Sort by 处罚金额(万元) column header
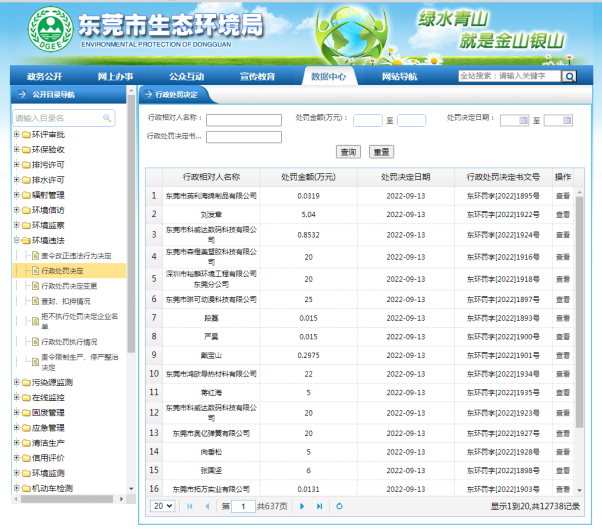 click(x=308, y=177)
